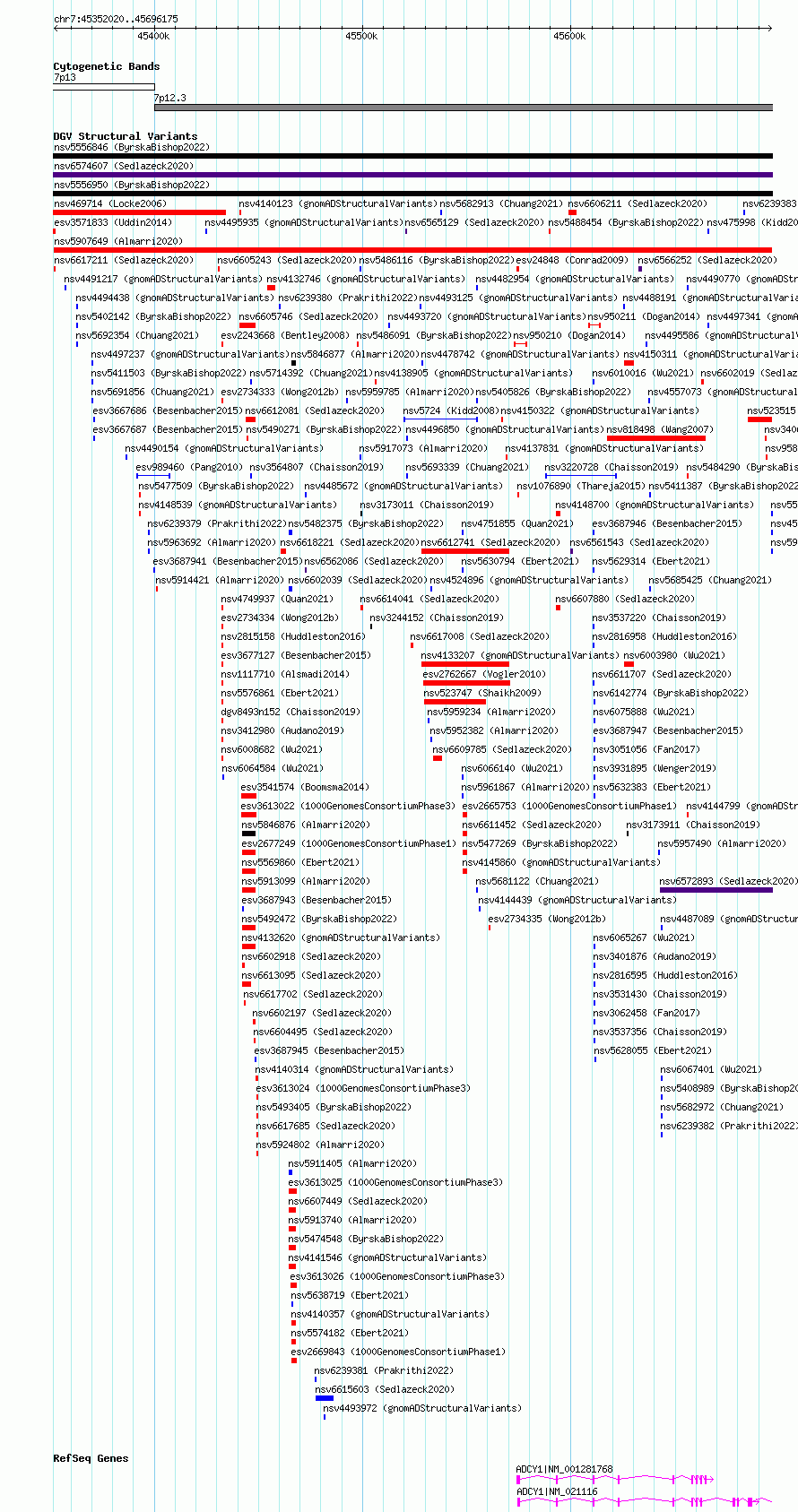The image size is (798, 1512).
Task: Click the RefSeq Genes track title
Action: coord(91,1458)
